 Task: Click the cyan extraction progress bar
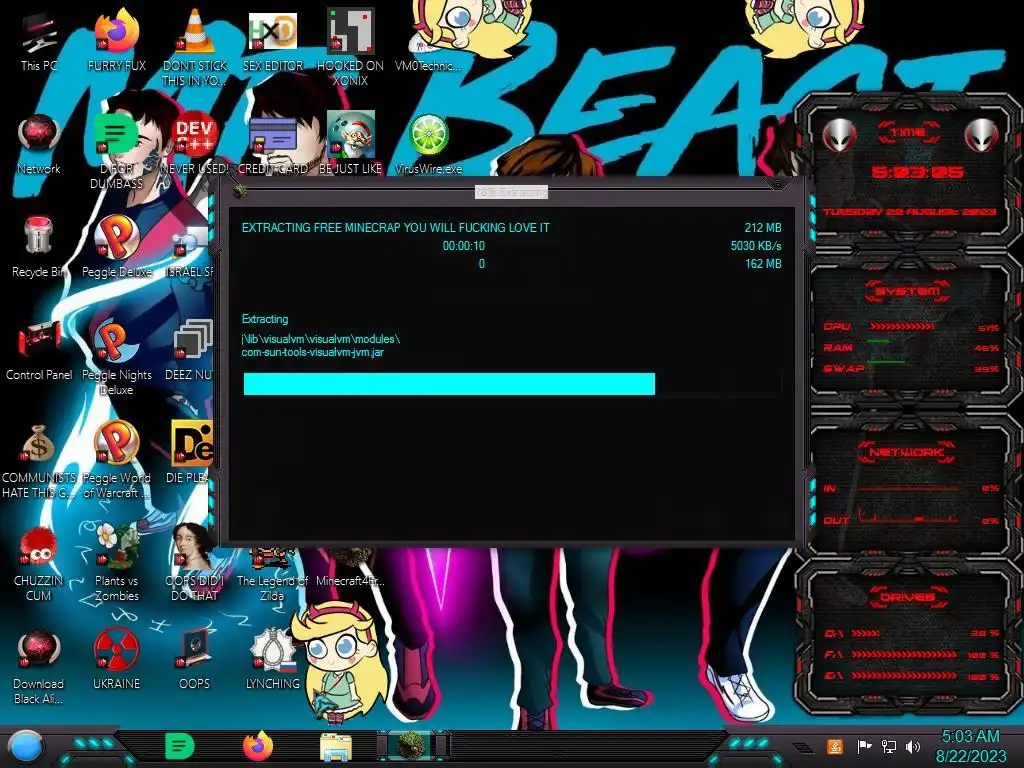click(x=512, y=384)
